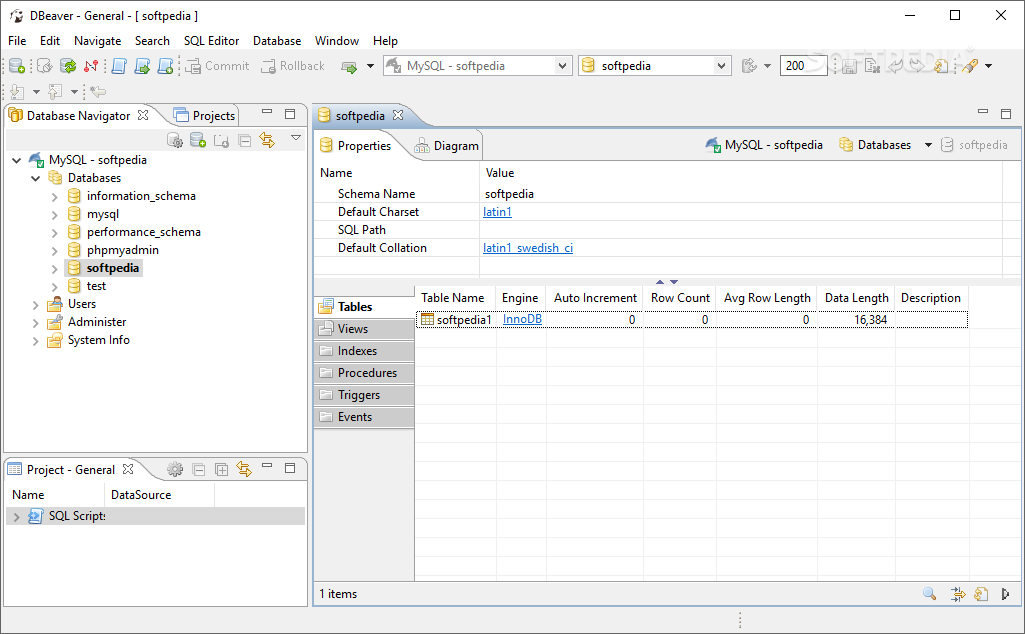This screenshot has height=634, width=1025.
Task: Click the refresh page icon in main toolbar
Action: (941, 66)
